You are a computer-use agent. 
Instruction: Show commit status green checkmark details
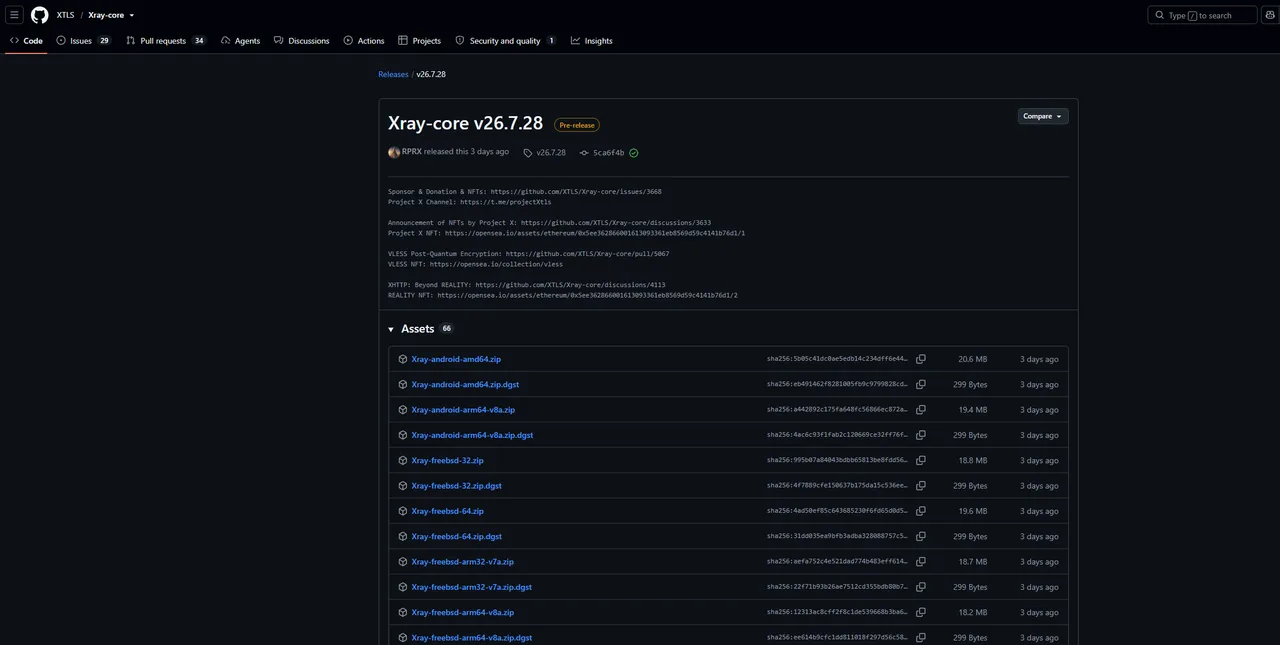pyautogui.click(x=634, y=153)
